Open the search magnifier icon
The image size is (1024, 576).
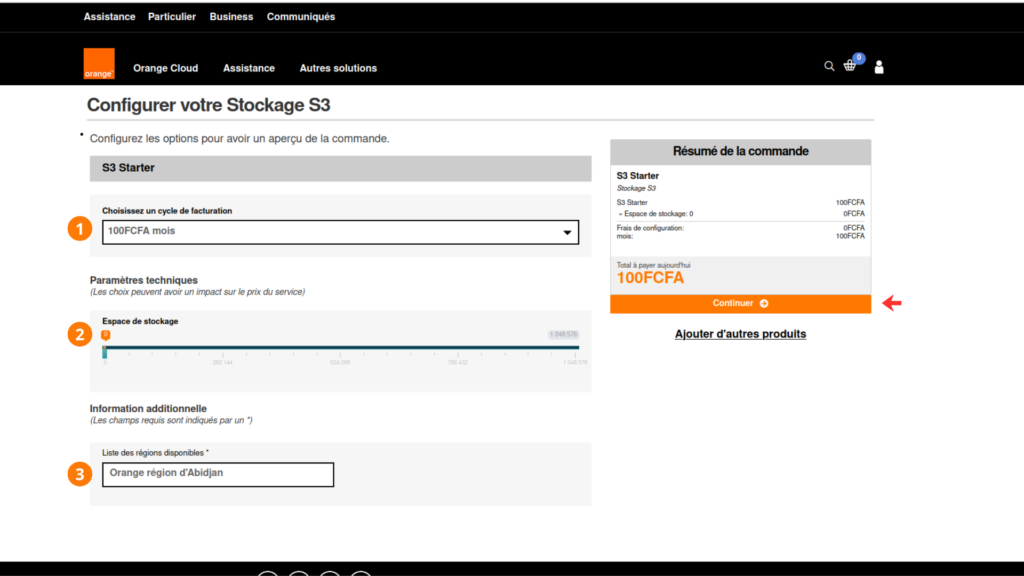(x=829, y=66)
